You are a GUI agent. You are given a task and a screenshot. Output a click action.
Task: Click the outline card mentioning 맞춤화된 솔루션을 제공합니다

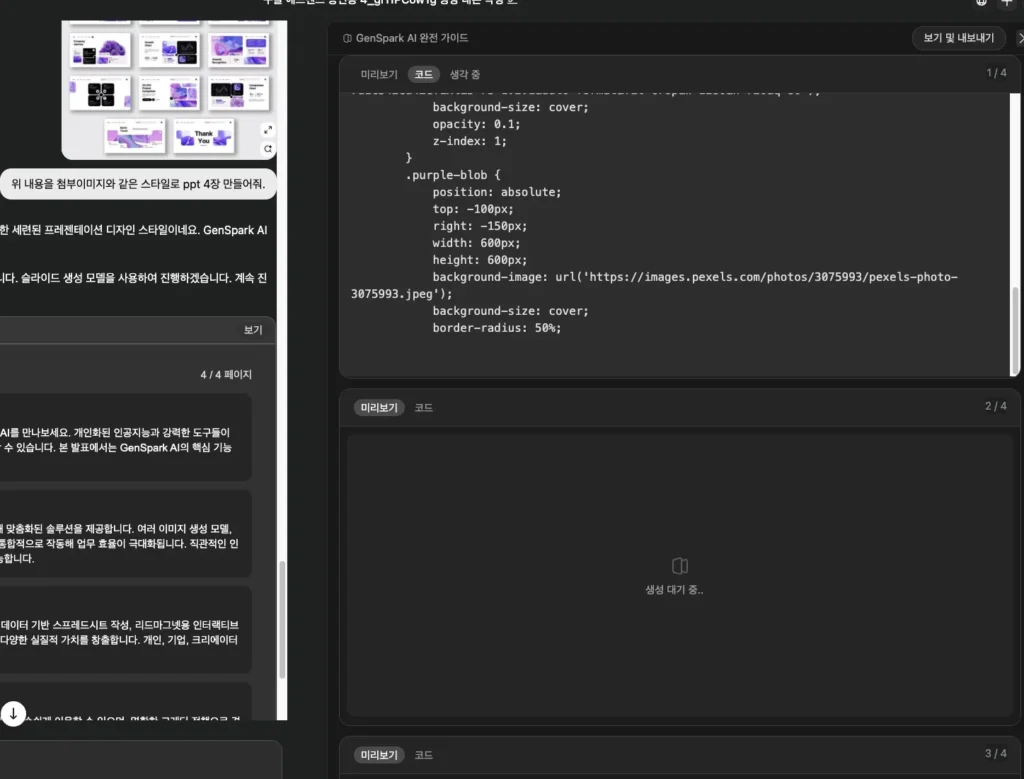125,534
